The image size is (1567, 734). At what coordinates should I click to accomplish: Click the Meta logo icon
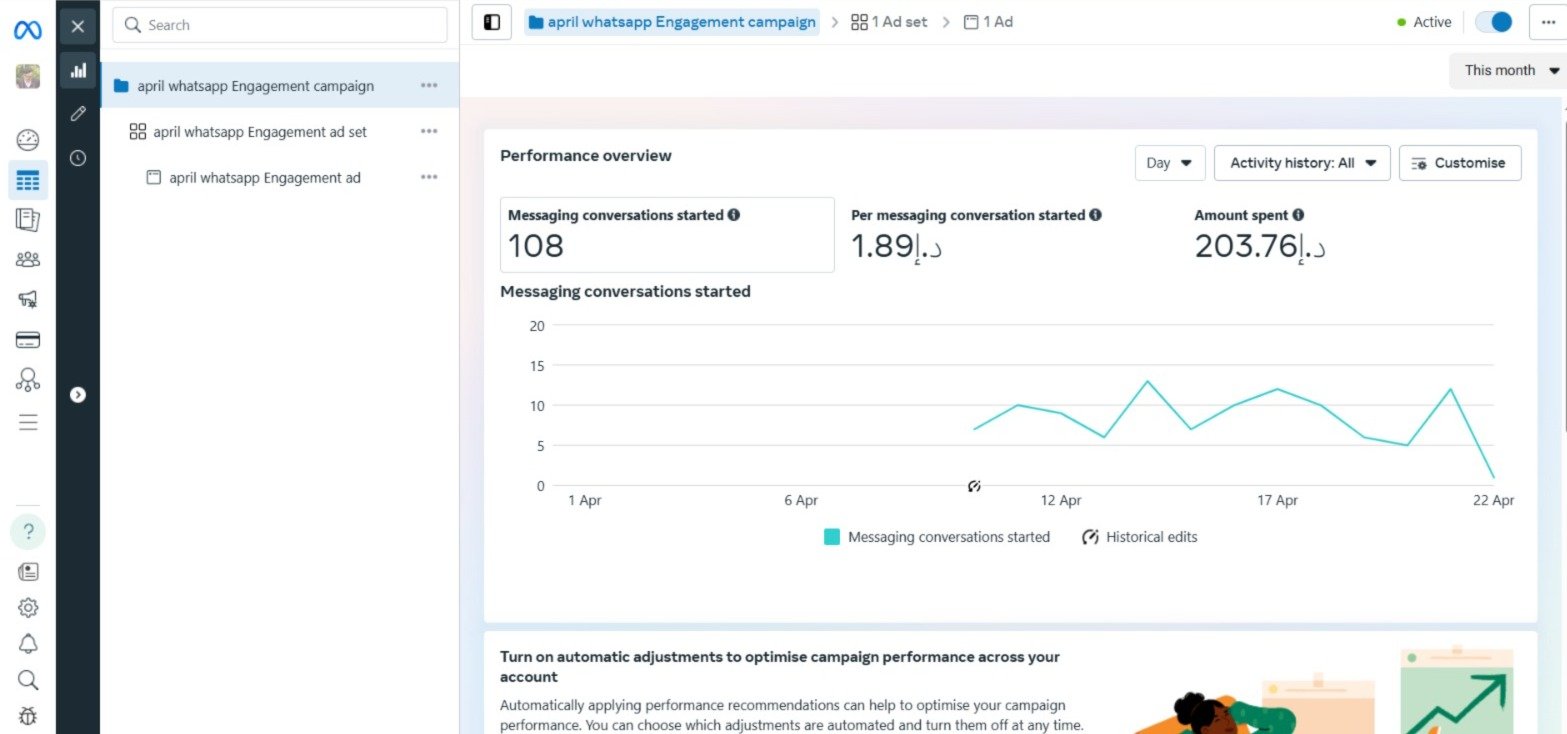(x=28, y=30)
